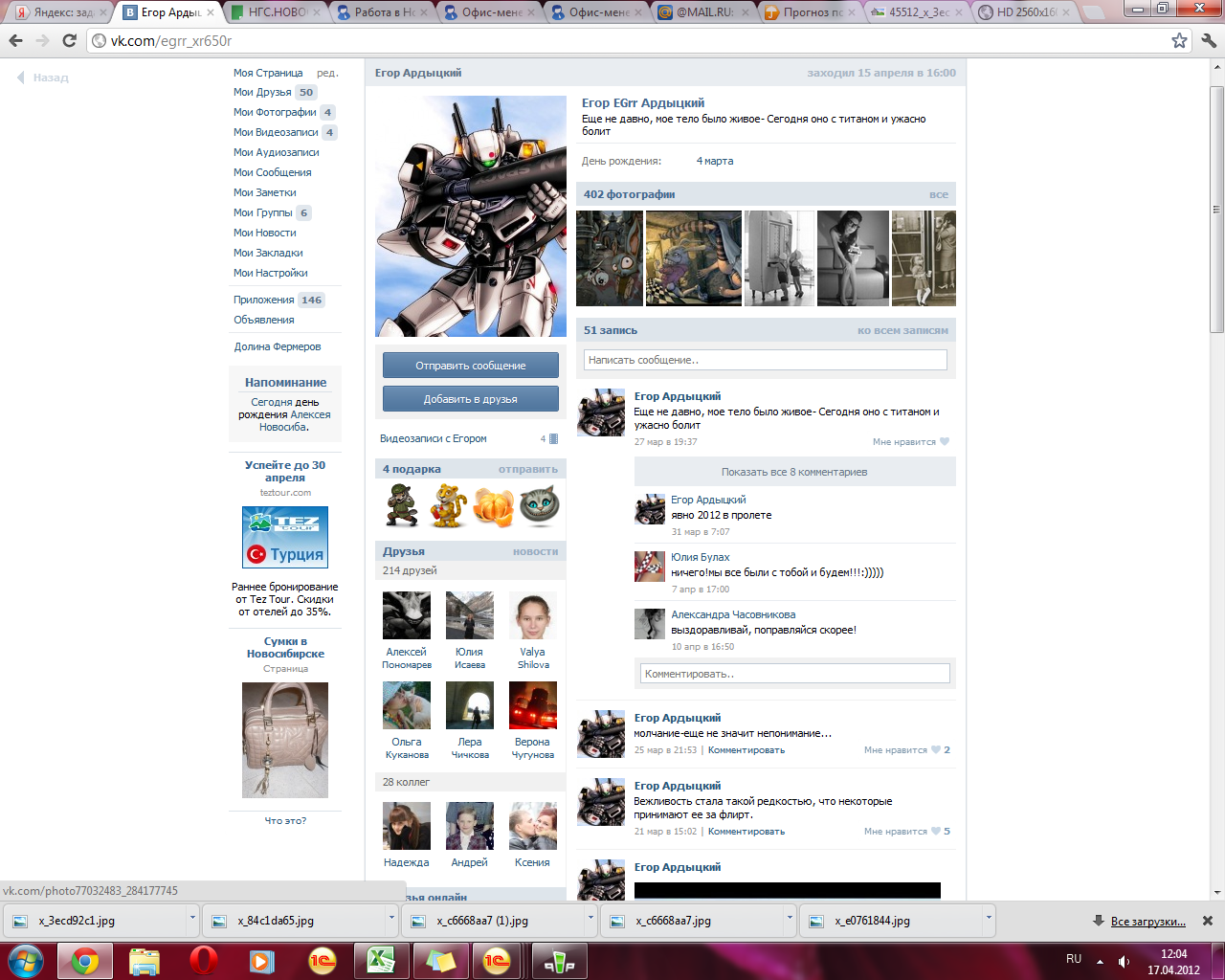This screenshot has height=980, width=1225.
Task: Close the downloads bar
Action: 1208,921
